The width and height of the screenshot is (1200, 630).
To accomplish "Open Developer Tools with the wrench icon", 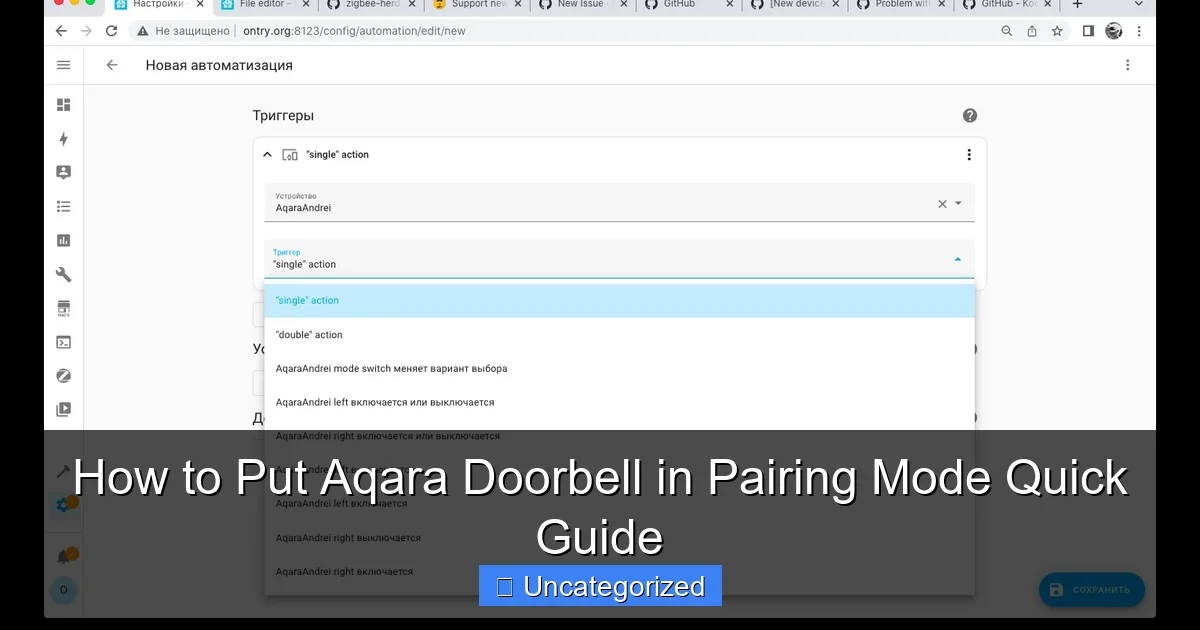I will (63, 273).
